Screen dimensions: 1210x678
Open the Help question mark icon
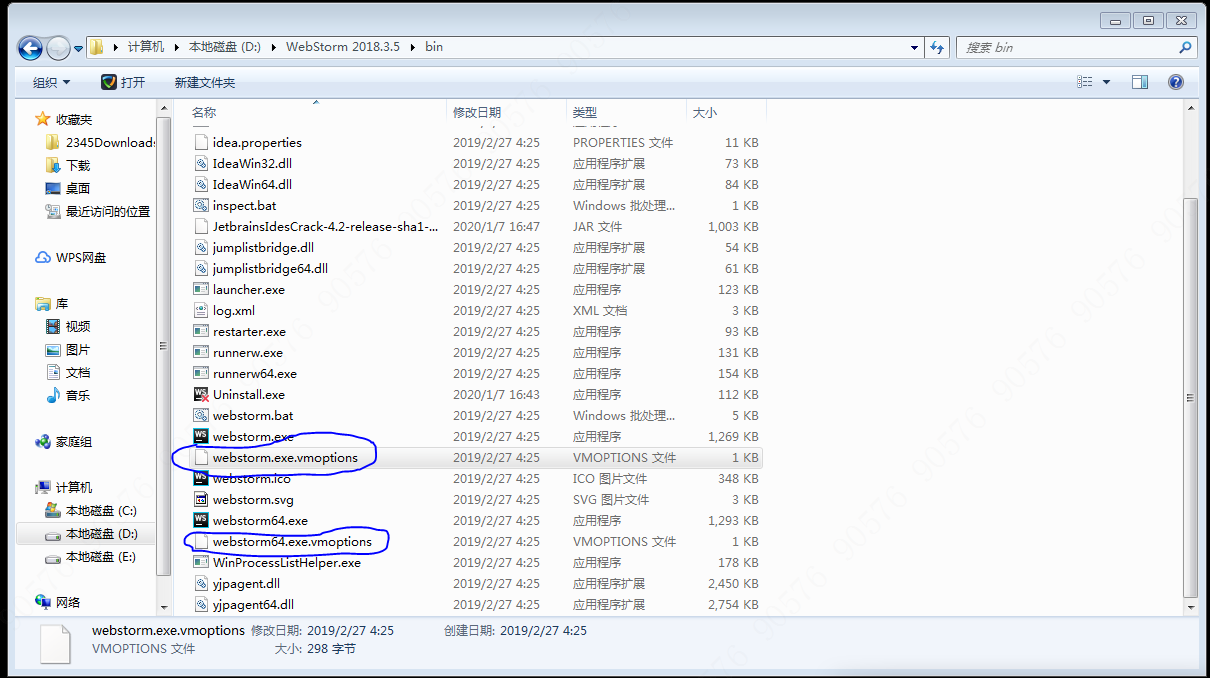[1176, 82]
